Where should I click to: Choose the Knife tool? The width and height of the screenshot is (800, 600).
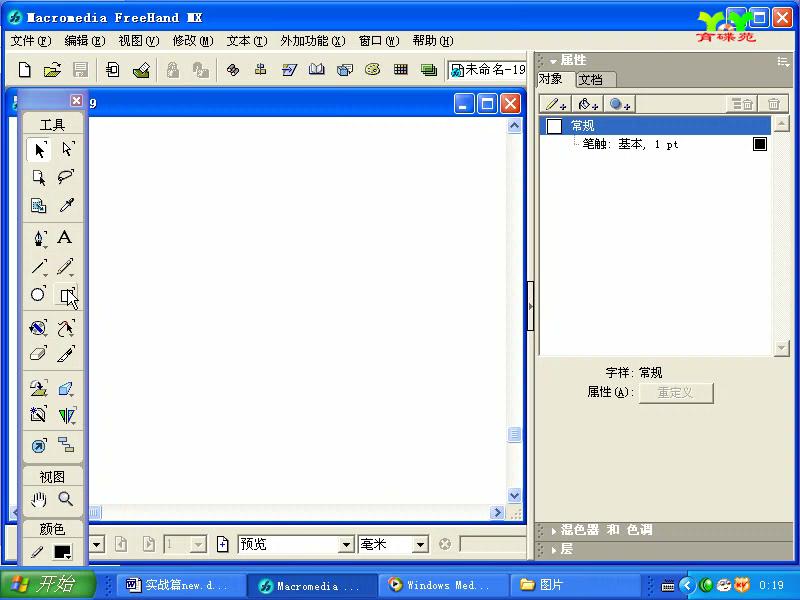(x=66, y=354)
